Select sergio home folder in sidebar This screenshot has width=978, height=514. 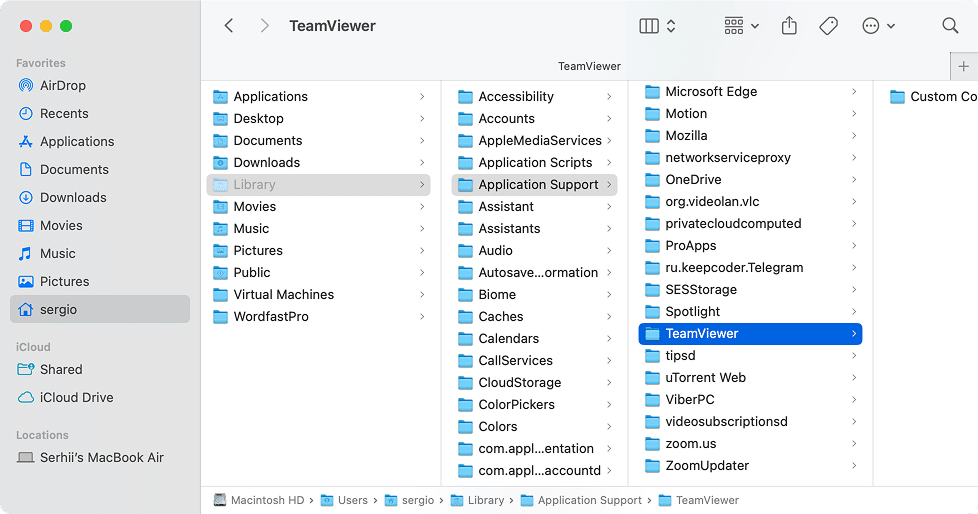point(100,309)
